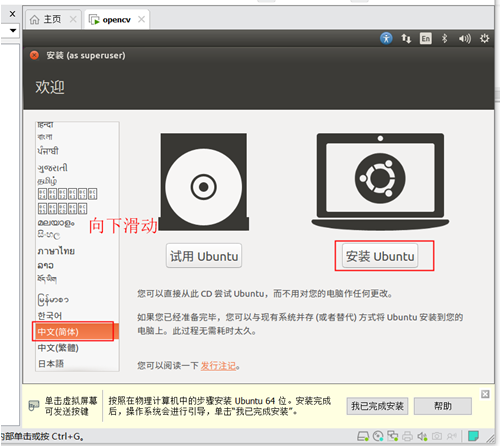
Task: Dismiss the yellow install hint bar
Action: pyautogui.click(x=485, y=394)
